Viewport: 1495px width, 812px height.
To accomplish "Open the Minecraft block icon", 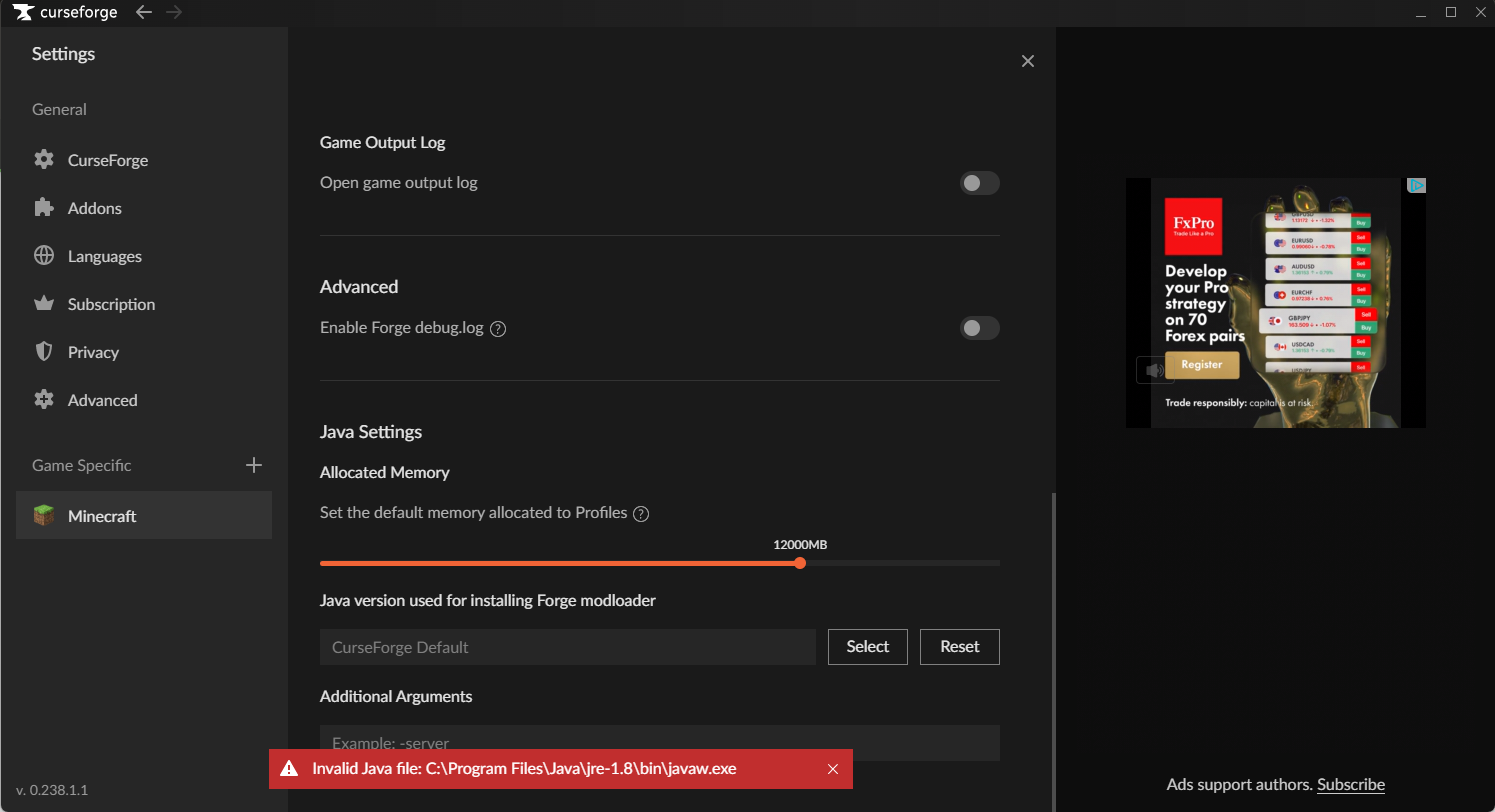I will 43,516.
